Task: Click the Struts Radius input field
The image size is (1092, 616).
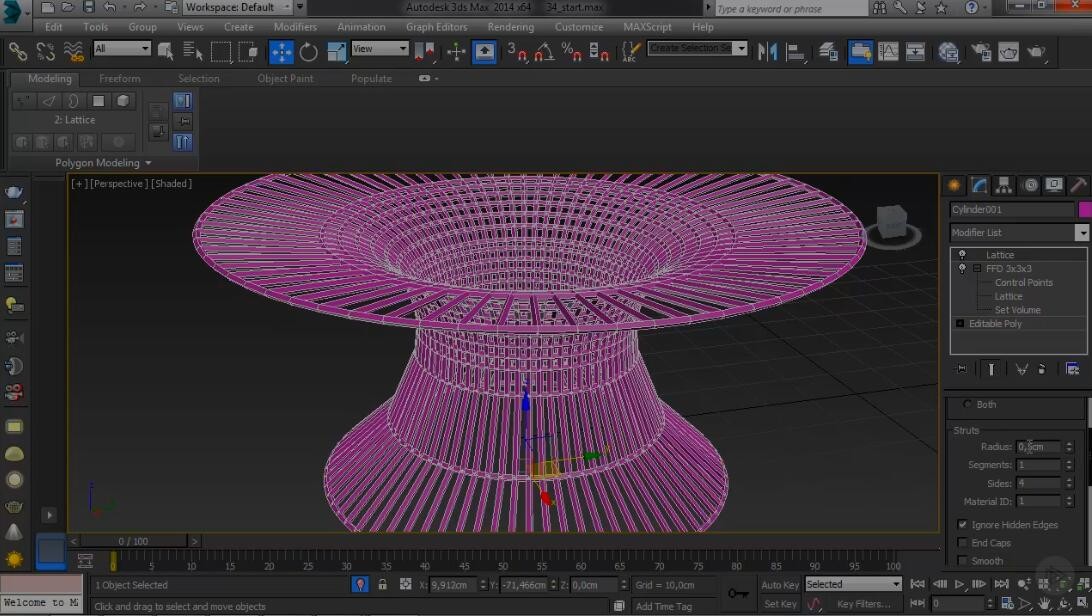Action: 1038,447
